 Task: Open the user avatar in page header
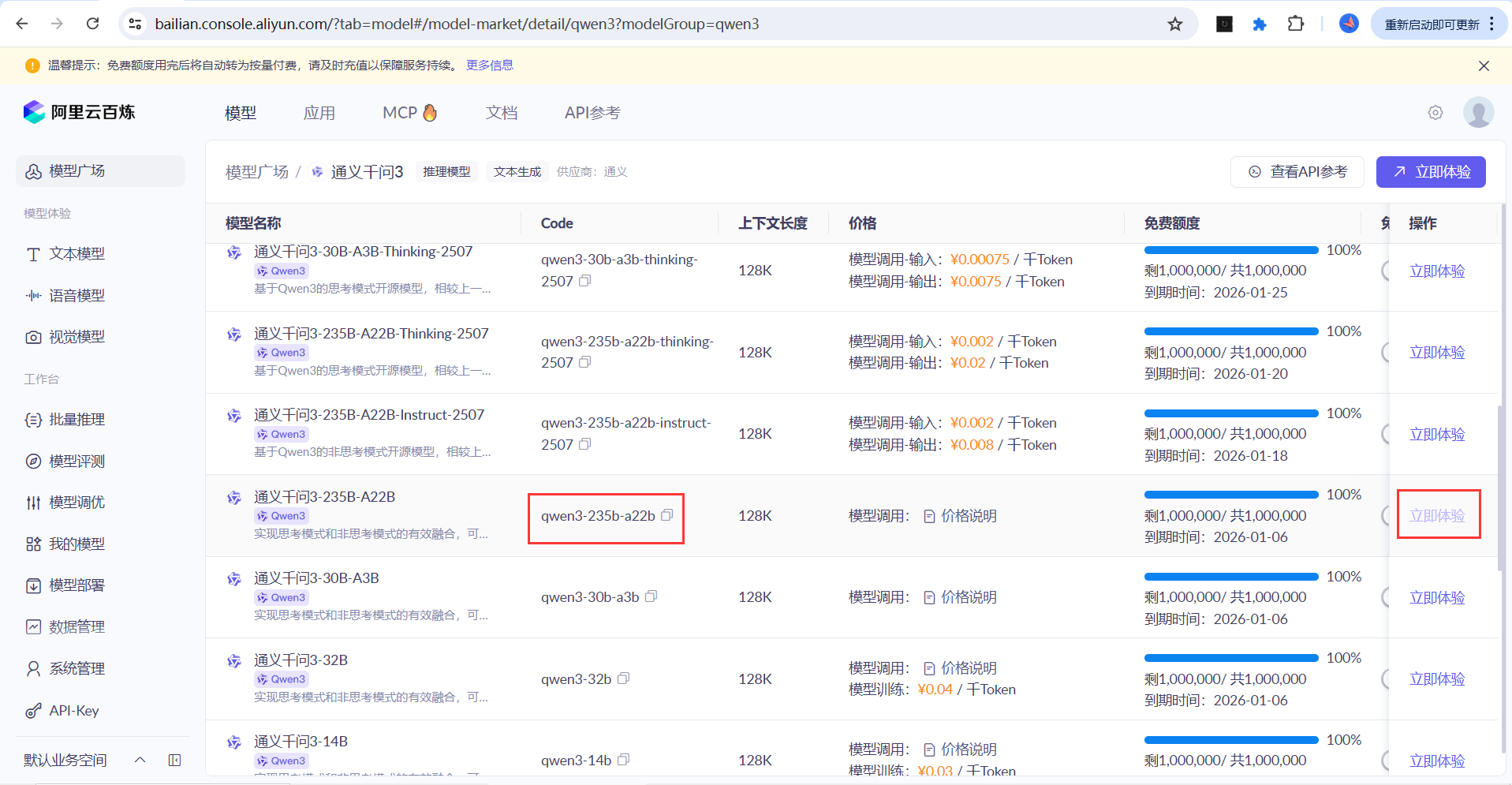pos(1478,112)
